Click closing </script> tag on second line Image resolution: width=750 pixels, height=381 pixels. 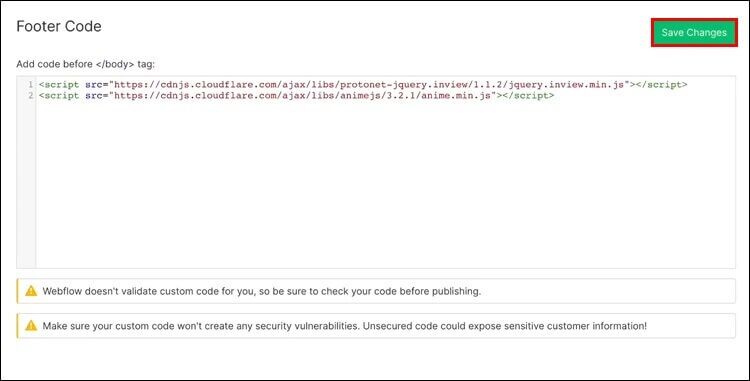(529, 96)
